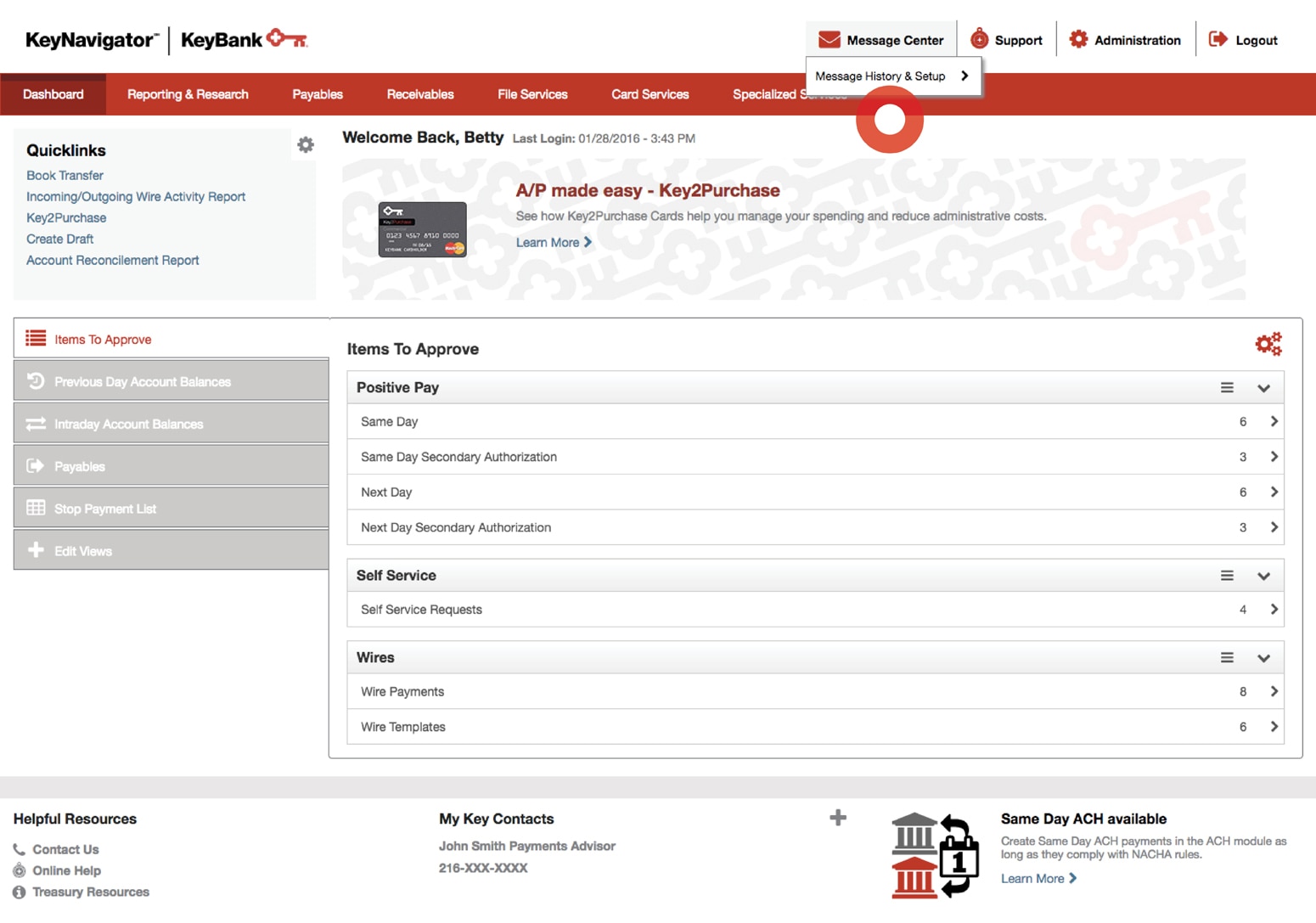Open Next Day row chevron

[1274, 492]
